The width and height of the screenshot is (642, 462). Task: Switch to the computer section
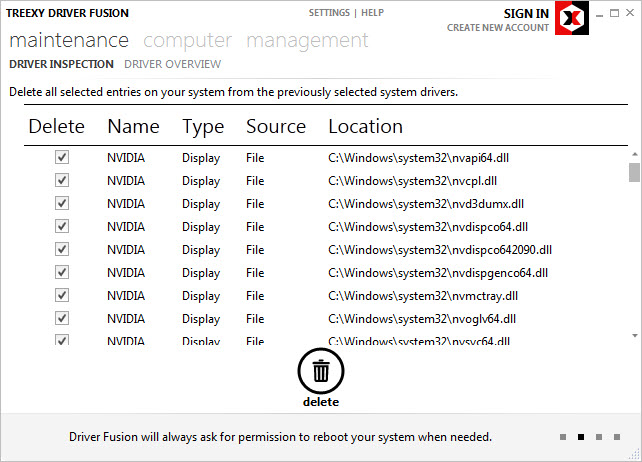188,41
